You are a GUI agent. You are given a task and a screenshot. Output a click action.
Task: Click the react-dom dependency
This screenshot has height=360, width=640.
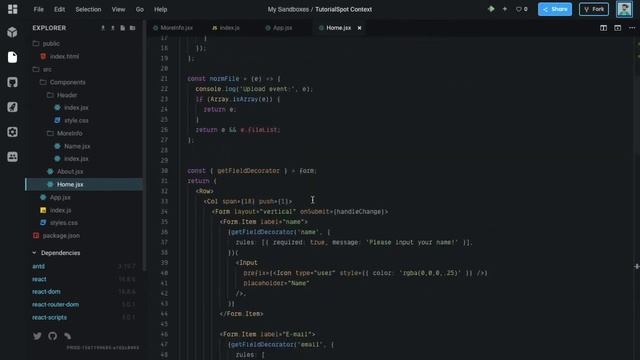46,291
